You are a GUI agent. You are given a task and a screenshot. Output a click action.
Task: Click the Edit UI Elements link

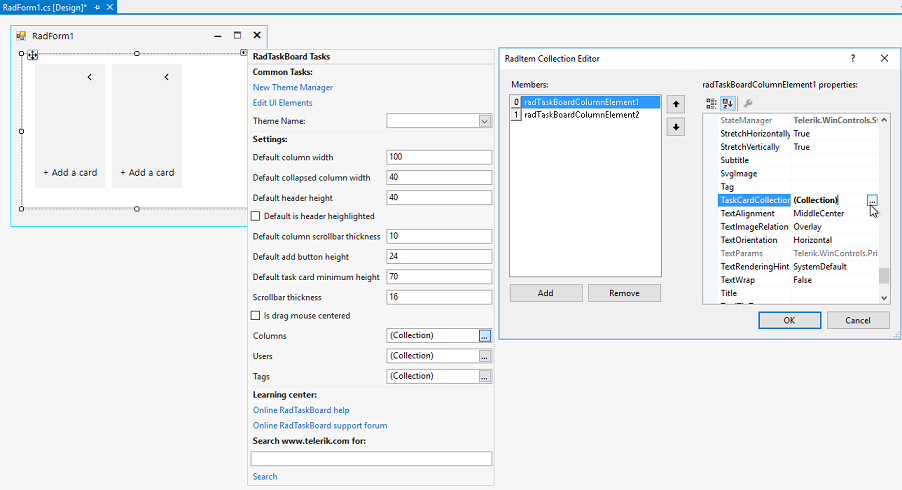[x=282, y=103]
